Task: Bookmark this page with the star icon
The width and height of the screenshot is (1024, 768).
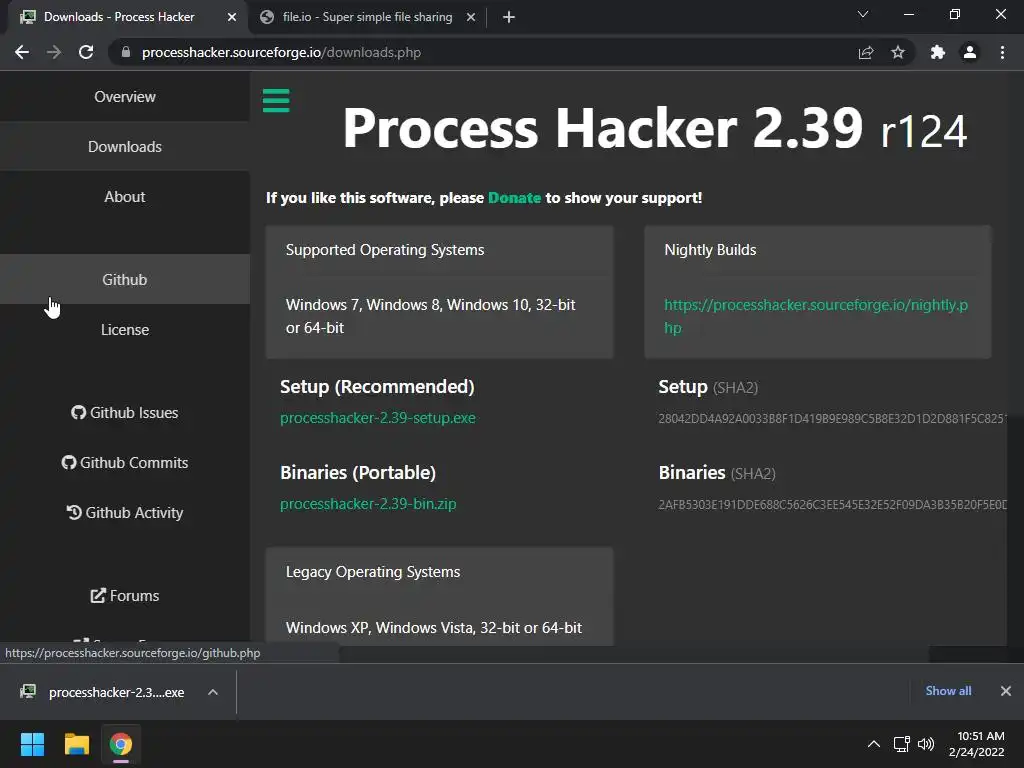Action: (x=898, y=52)
